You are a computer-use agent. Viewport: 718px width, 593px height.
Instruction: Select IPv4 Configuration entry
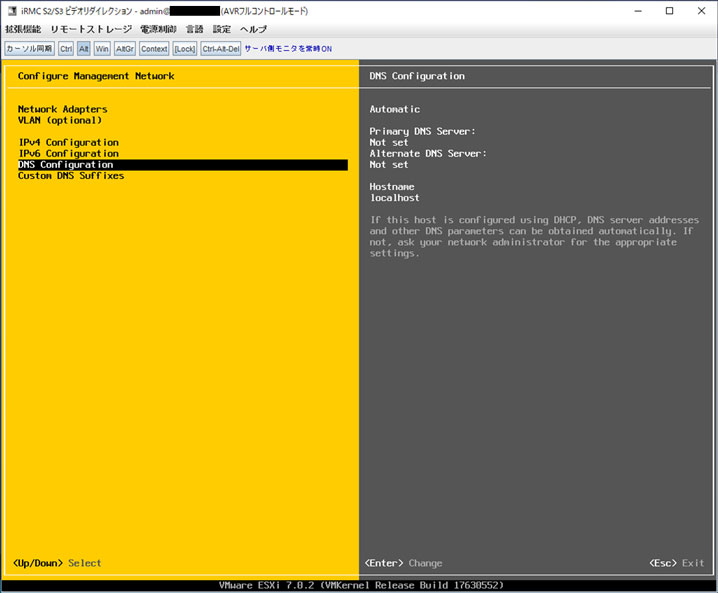(x=69, y=142)
